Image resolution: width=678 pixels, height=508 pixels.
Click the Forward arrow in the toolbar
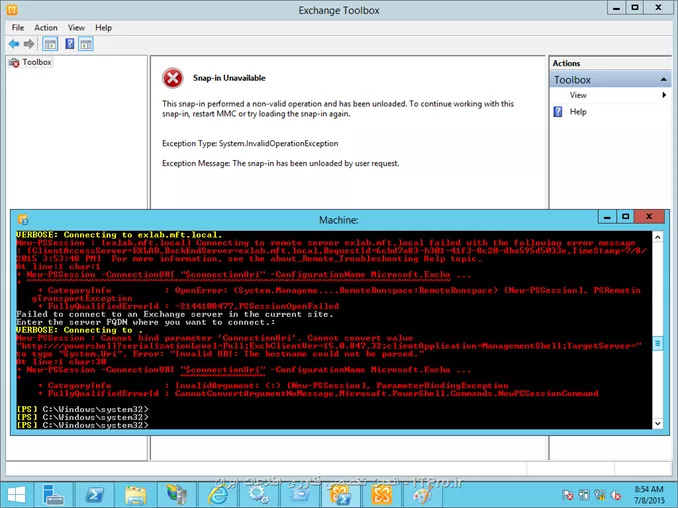pos(29,44)
